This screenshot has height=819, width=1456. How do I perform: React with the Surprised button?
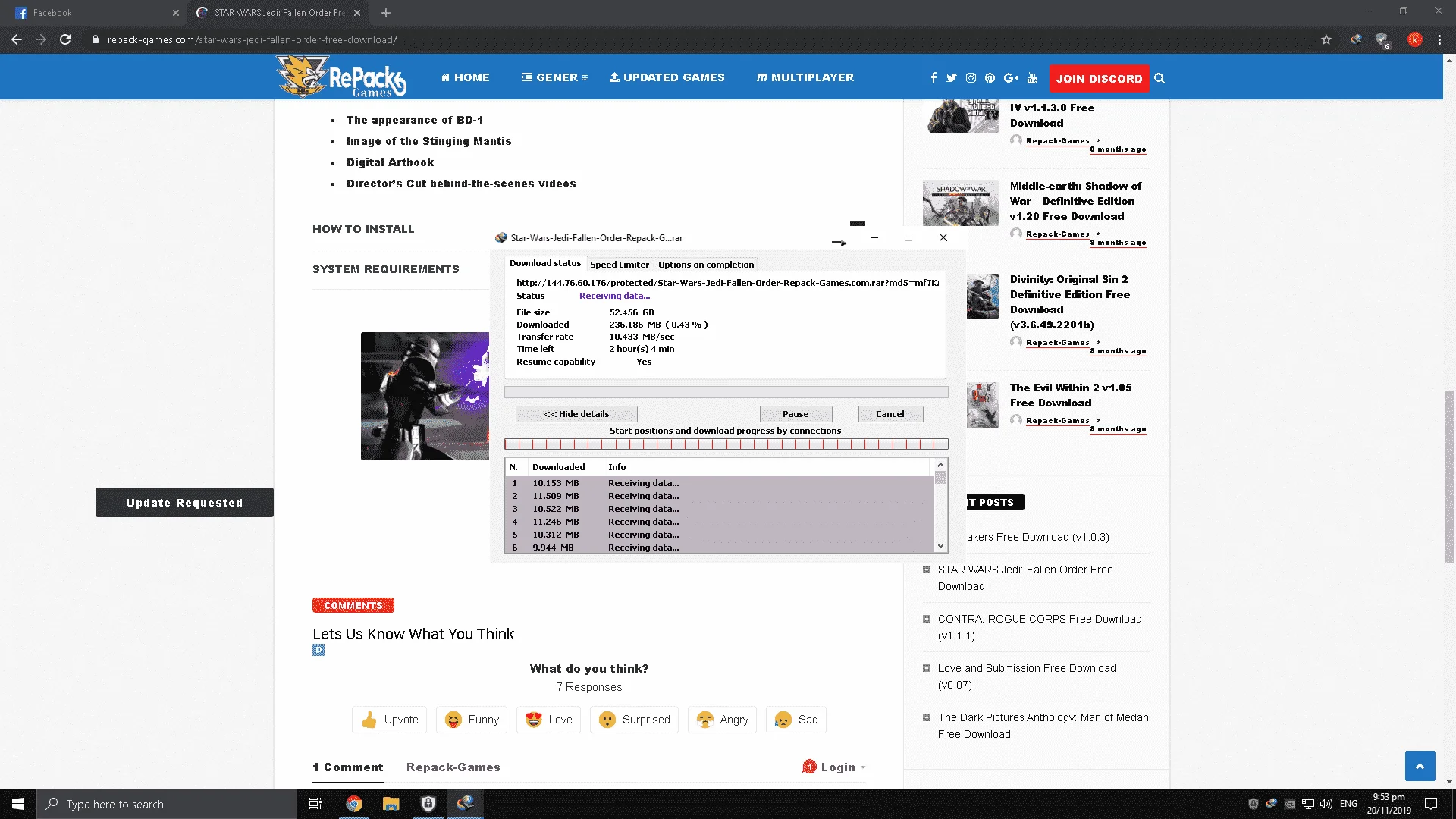(634, 720)
